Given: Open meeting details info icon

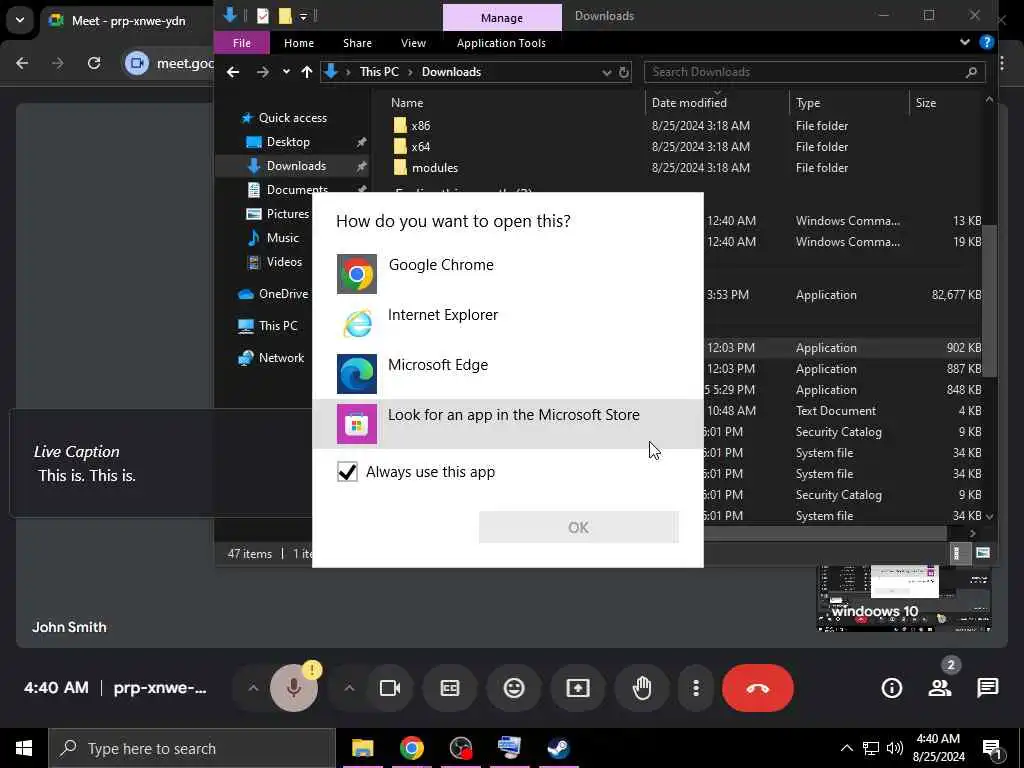Looking at the screenshot, I should pos(891,688).
